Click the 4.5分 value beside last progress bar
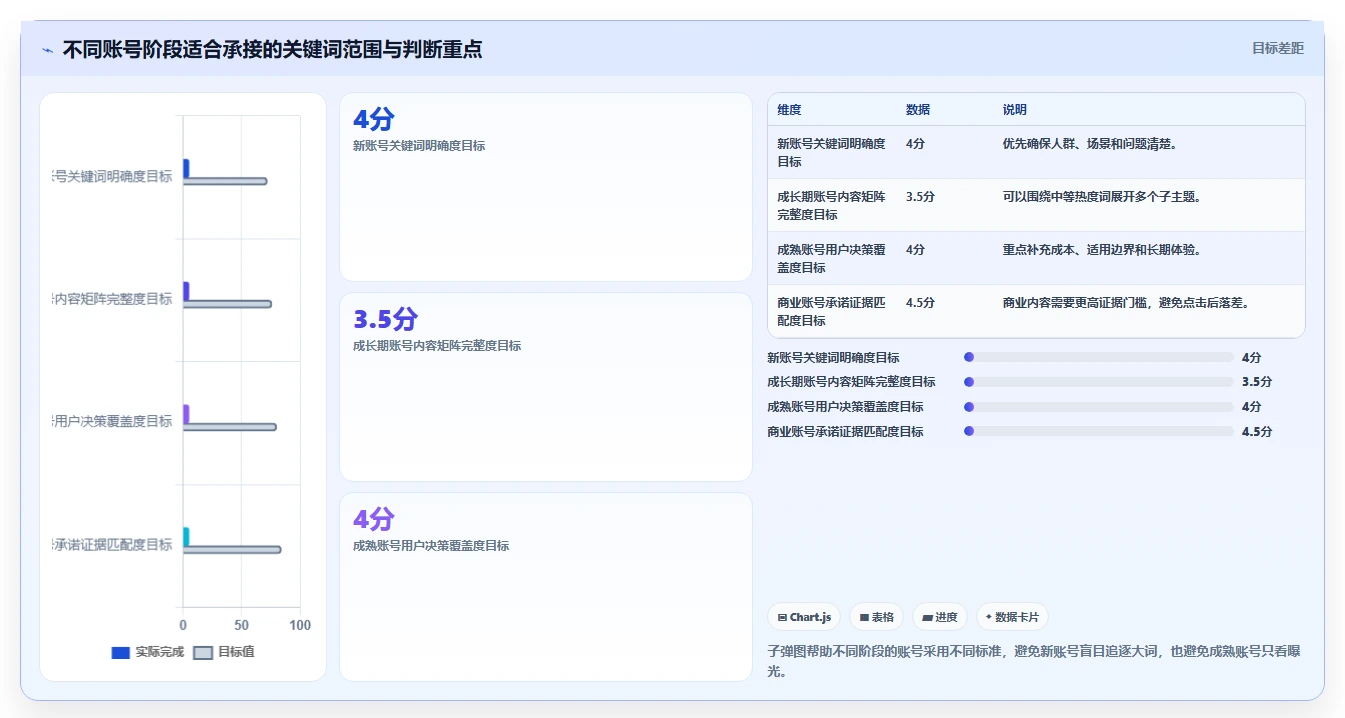Screen dimensions: 1345x718 click(x=1257, y=432)
